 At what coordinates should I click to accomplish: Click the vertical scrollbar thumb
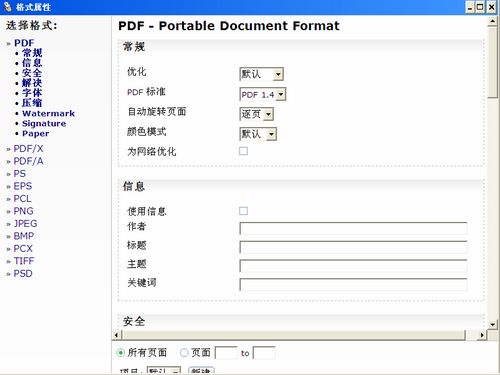click(493, 63)
